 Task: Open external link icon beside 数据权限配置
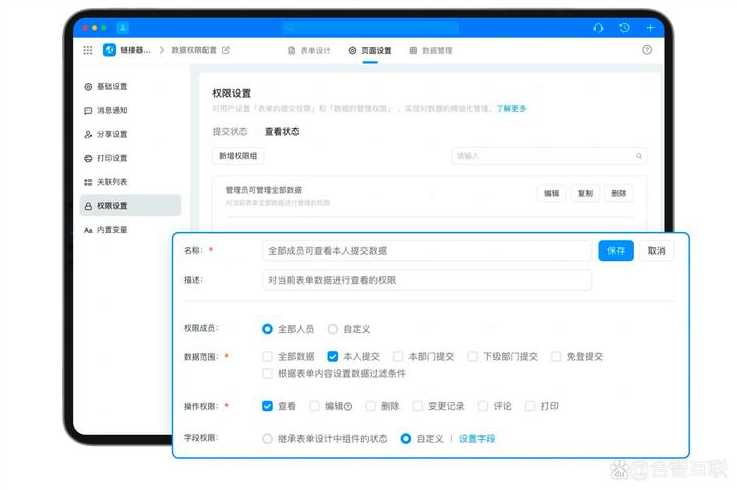(226, 50)
